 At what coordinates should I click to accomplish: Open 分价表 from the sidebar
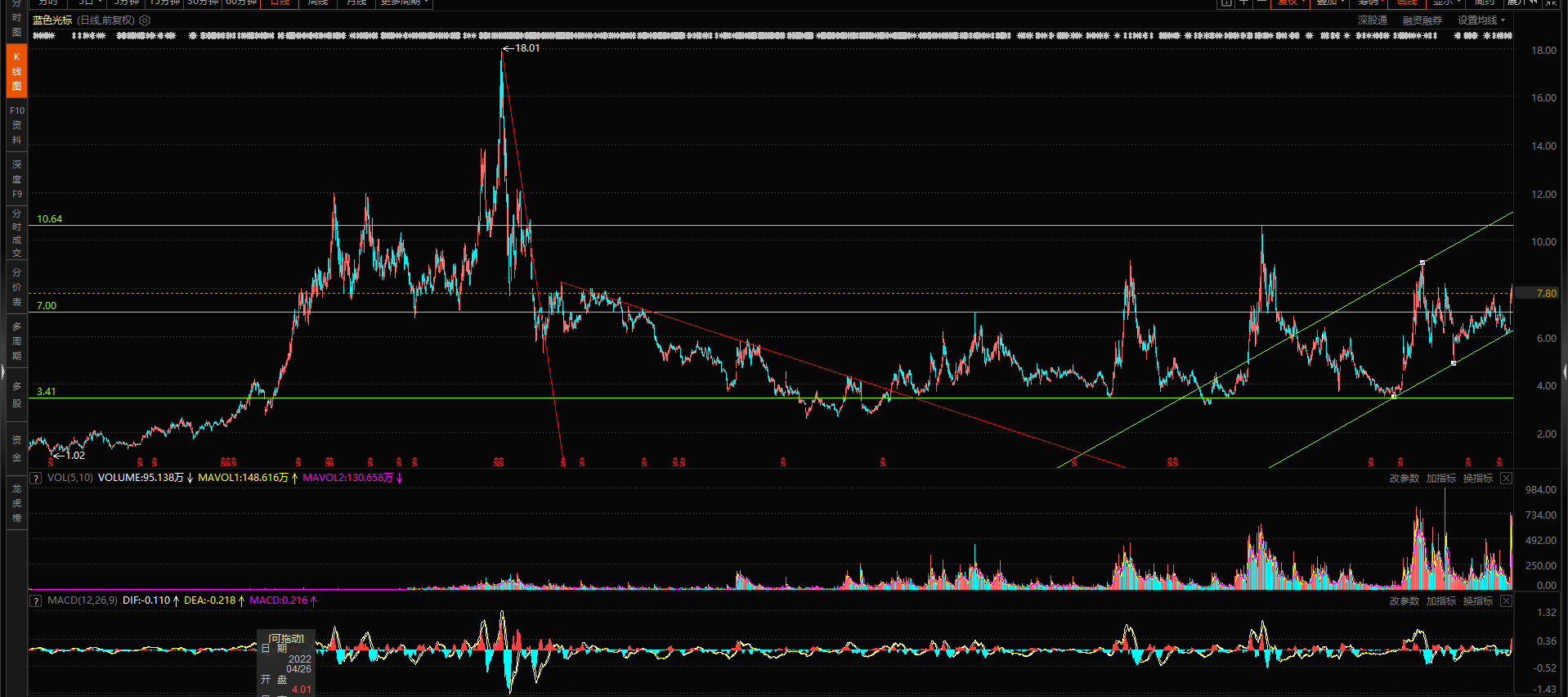coord(16,287)
